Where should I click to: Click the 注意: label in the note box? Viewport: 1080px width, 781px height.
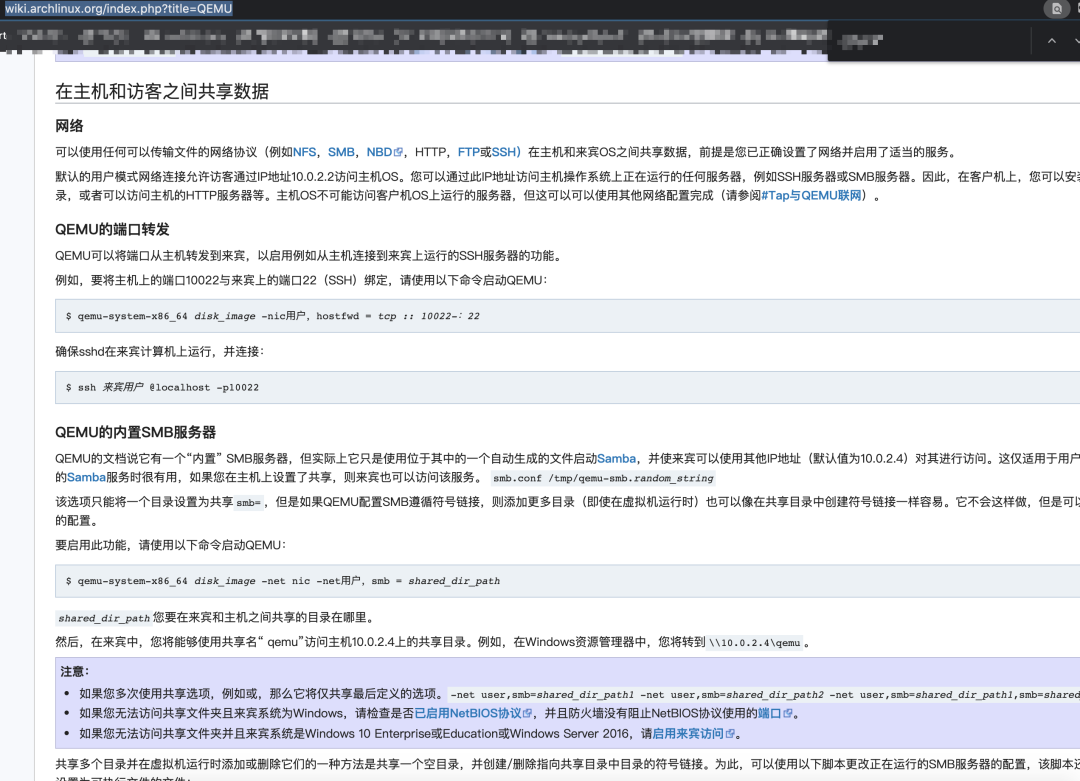click(x=75, y=671)
